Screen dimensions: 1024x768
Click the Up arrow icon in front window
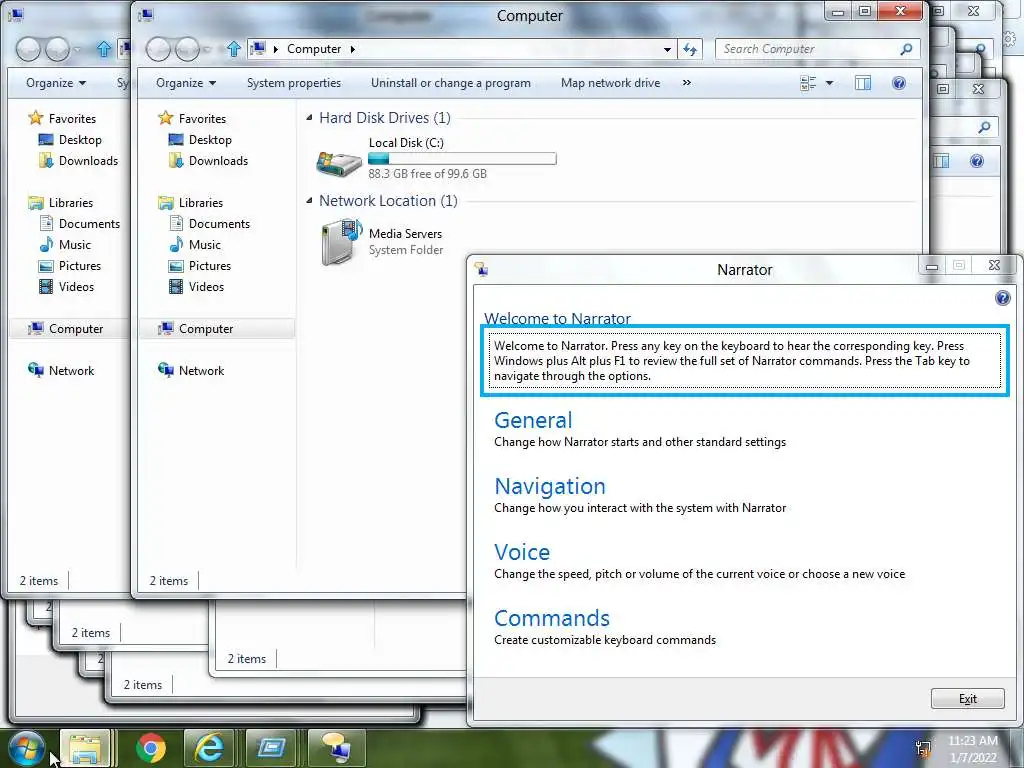[x=234, y=49]
